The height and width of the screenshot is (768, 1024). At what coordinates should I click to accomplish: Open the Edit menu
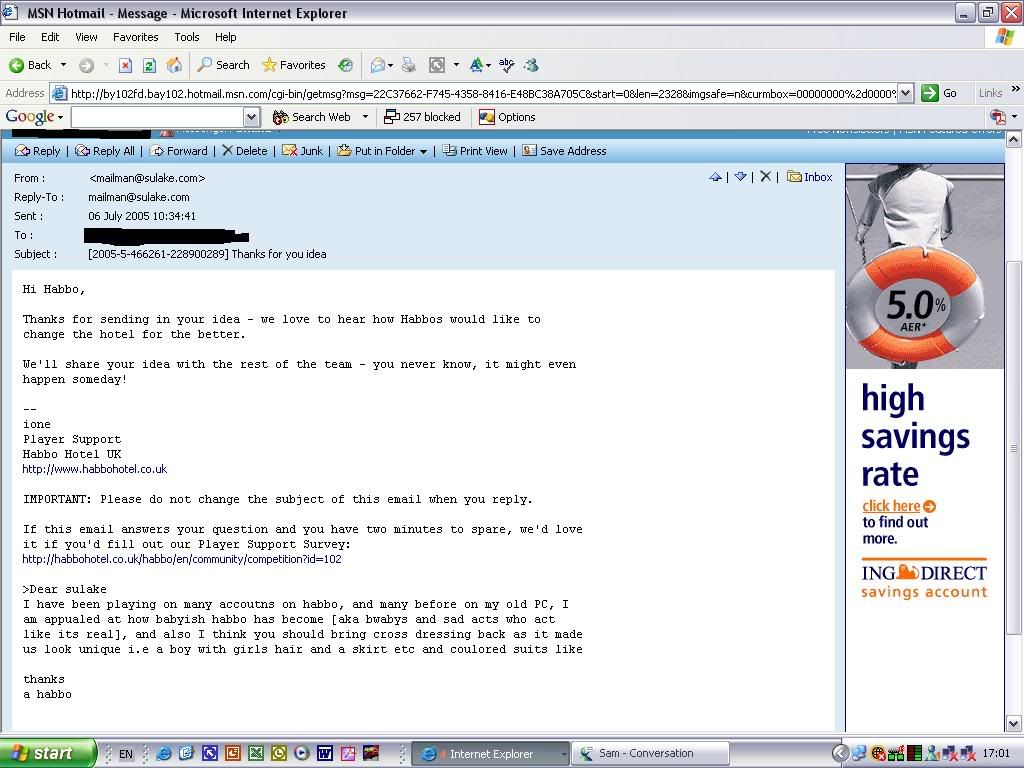click(50, 37)
